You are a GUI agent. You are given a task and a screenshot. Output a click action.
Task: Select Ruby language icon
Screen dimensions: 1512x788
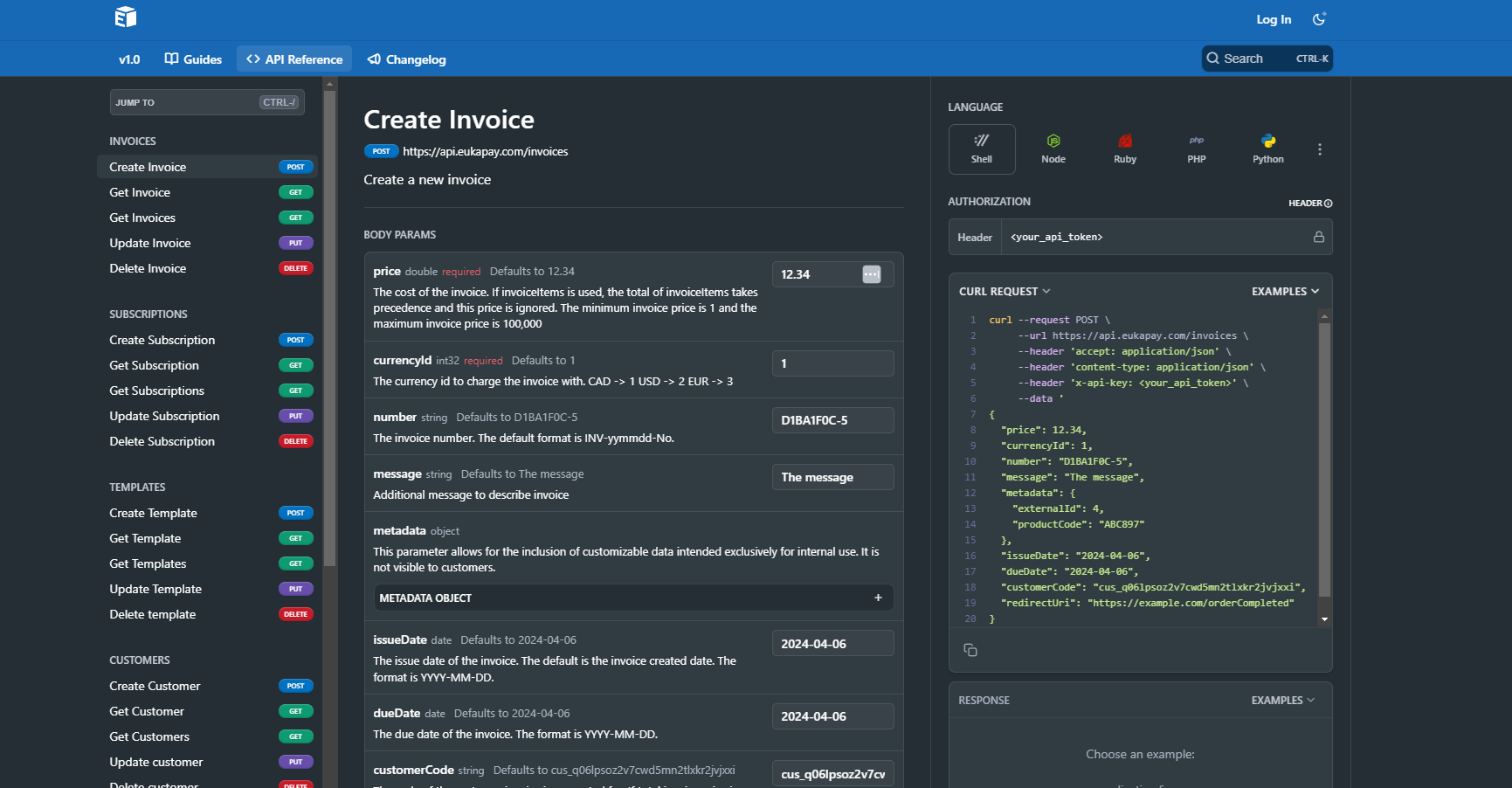[x=1125, y=149]
